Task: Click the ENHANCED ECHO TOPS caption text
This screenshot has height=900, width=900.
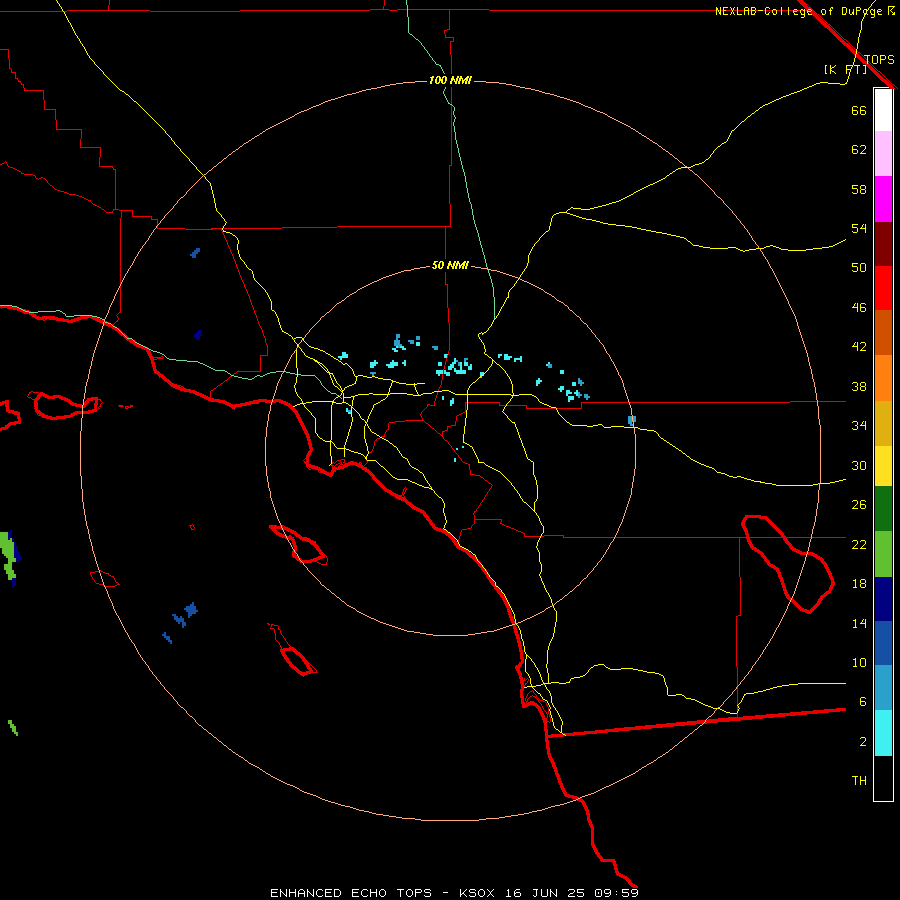Action: (351, 893)
